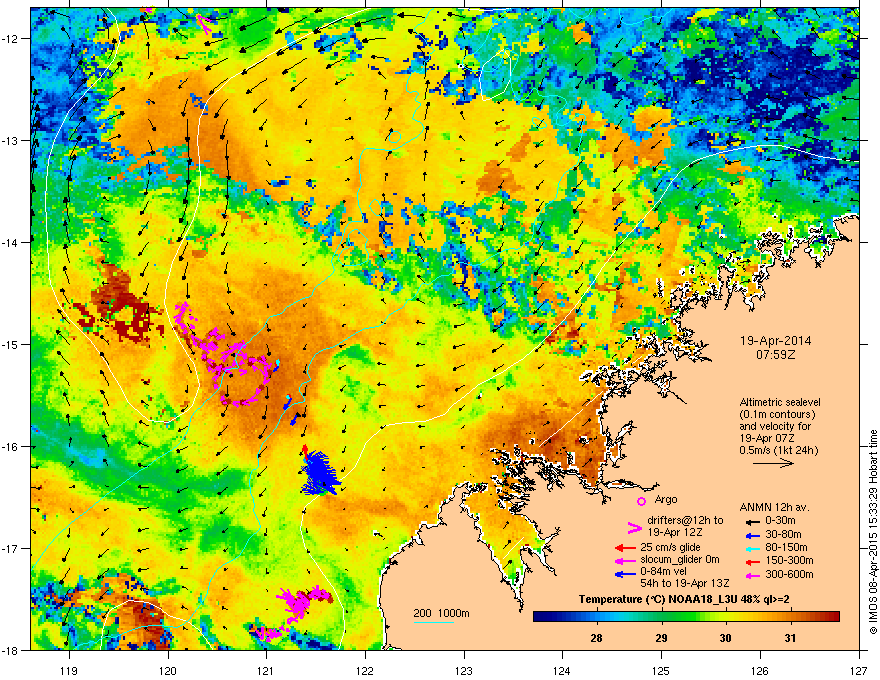Click the blue velocity vector cluster on map
Viewport: 880px width, 680px height.
coord(320,473)
